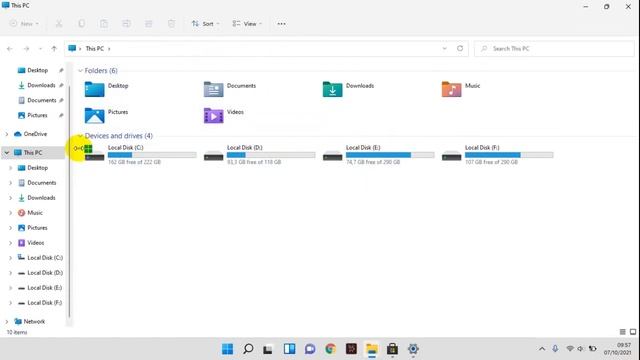Click the Share icon in the toolbar
This screenshot has height=360, width=640.
[149, 24]
